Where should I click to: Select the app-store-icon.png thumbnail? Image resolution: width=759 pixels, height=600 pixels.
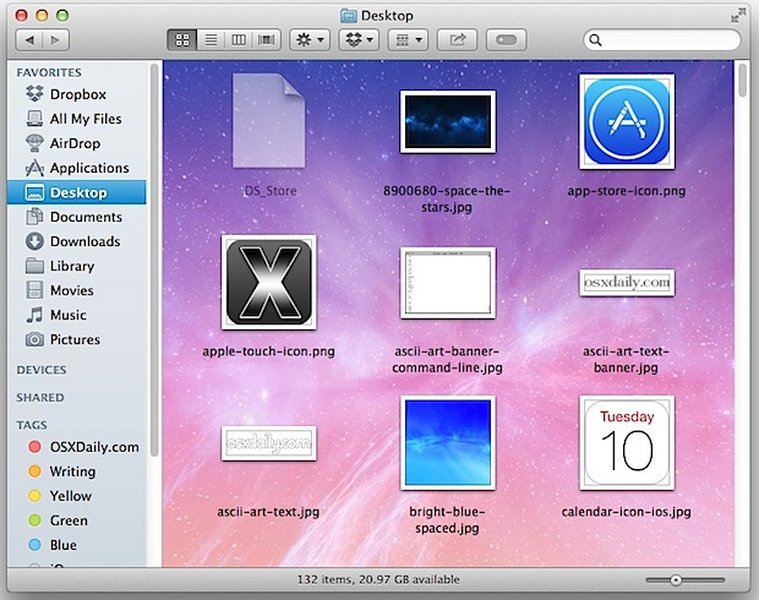tap(627, 121)
